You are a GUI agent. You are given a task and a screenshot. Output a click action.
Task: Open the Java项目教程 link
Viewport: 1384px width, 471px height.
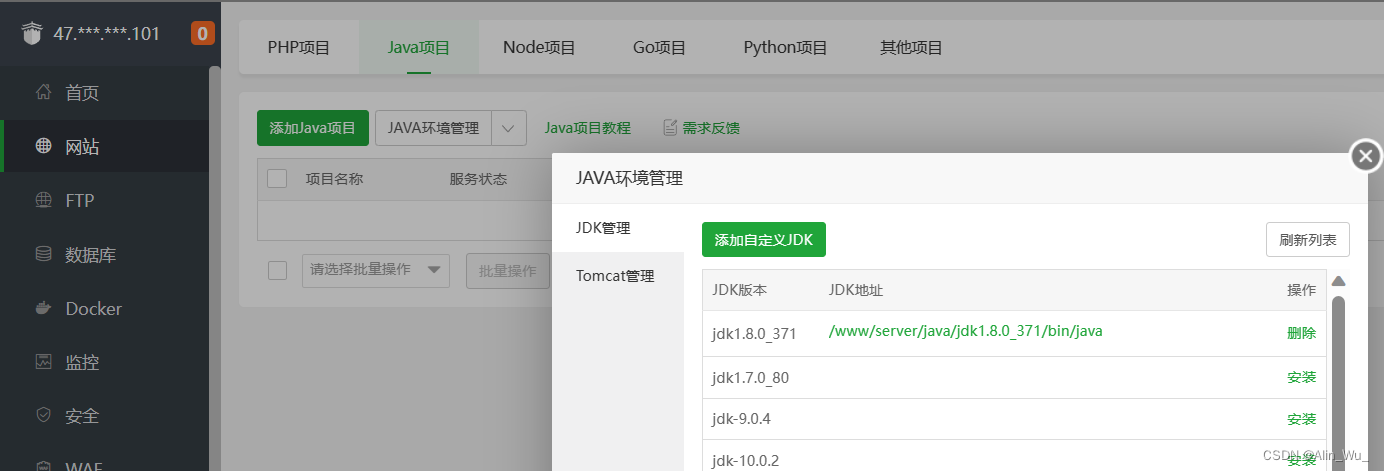[587, 128]
